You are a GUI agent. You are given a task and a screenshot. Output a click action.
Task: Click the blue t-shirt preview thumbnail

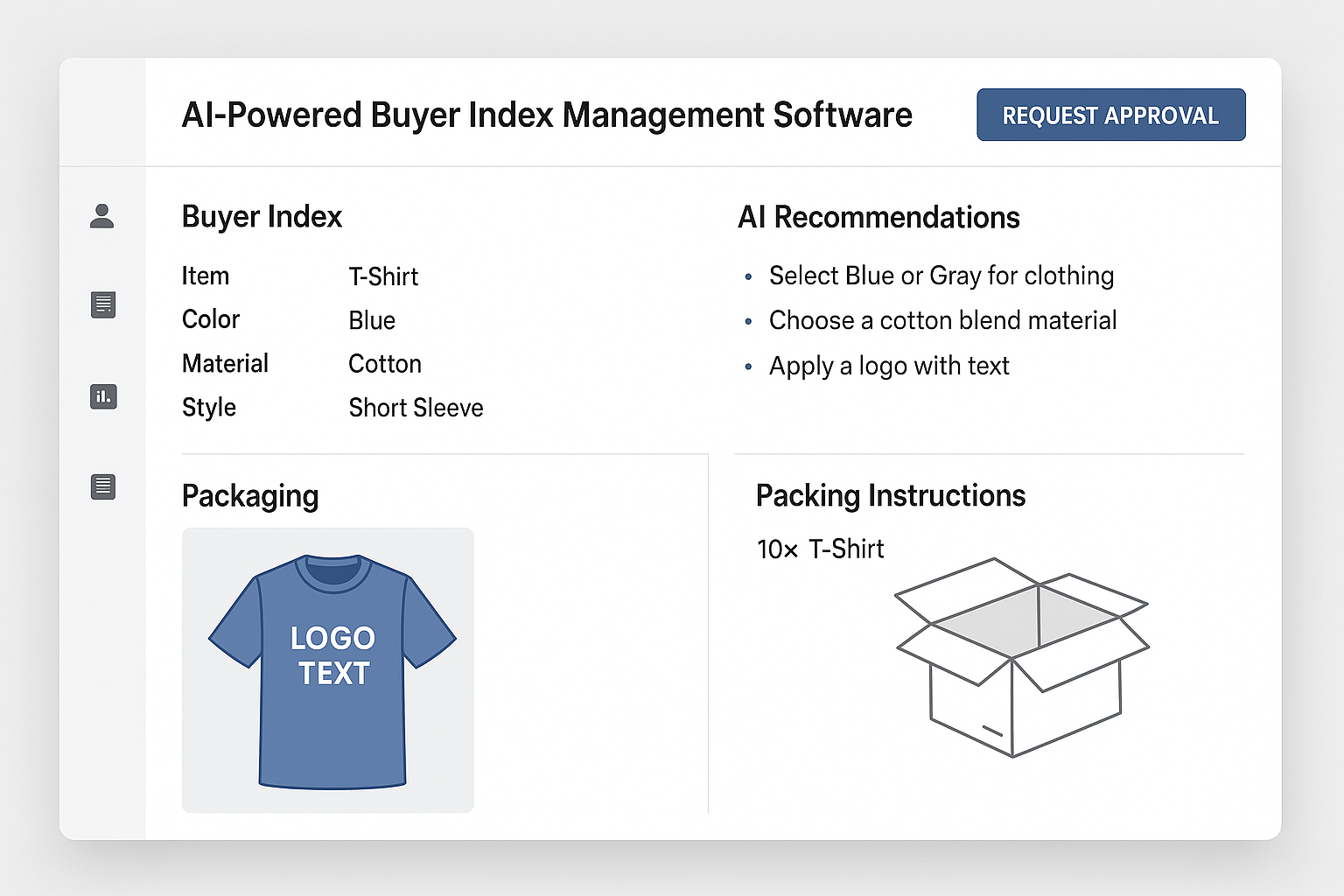coord(328,669)
